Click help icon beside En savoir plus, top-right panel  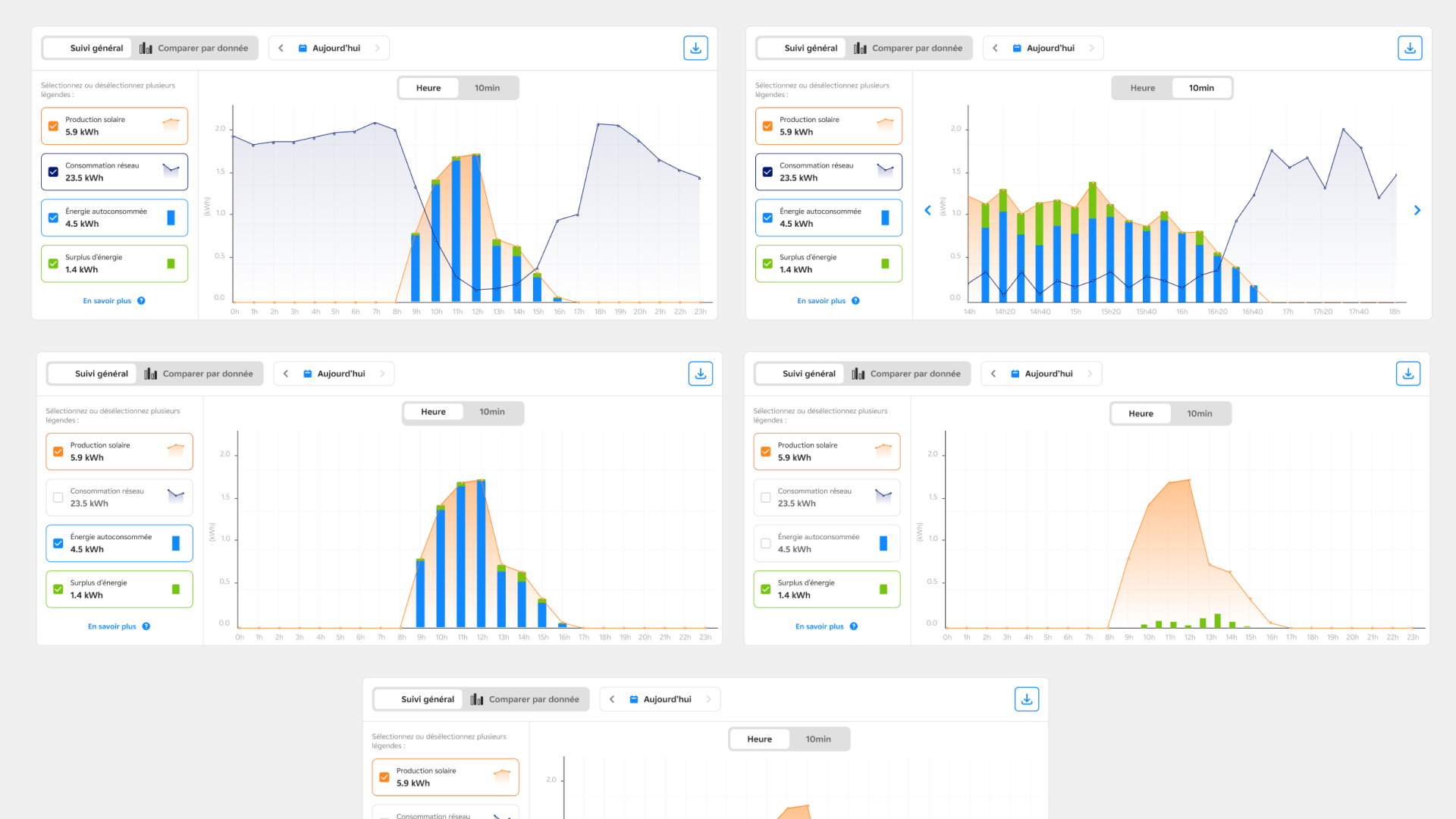click(855, 301)
